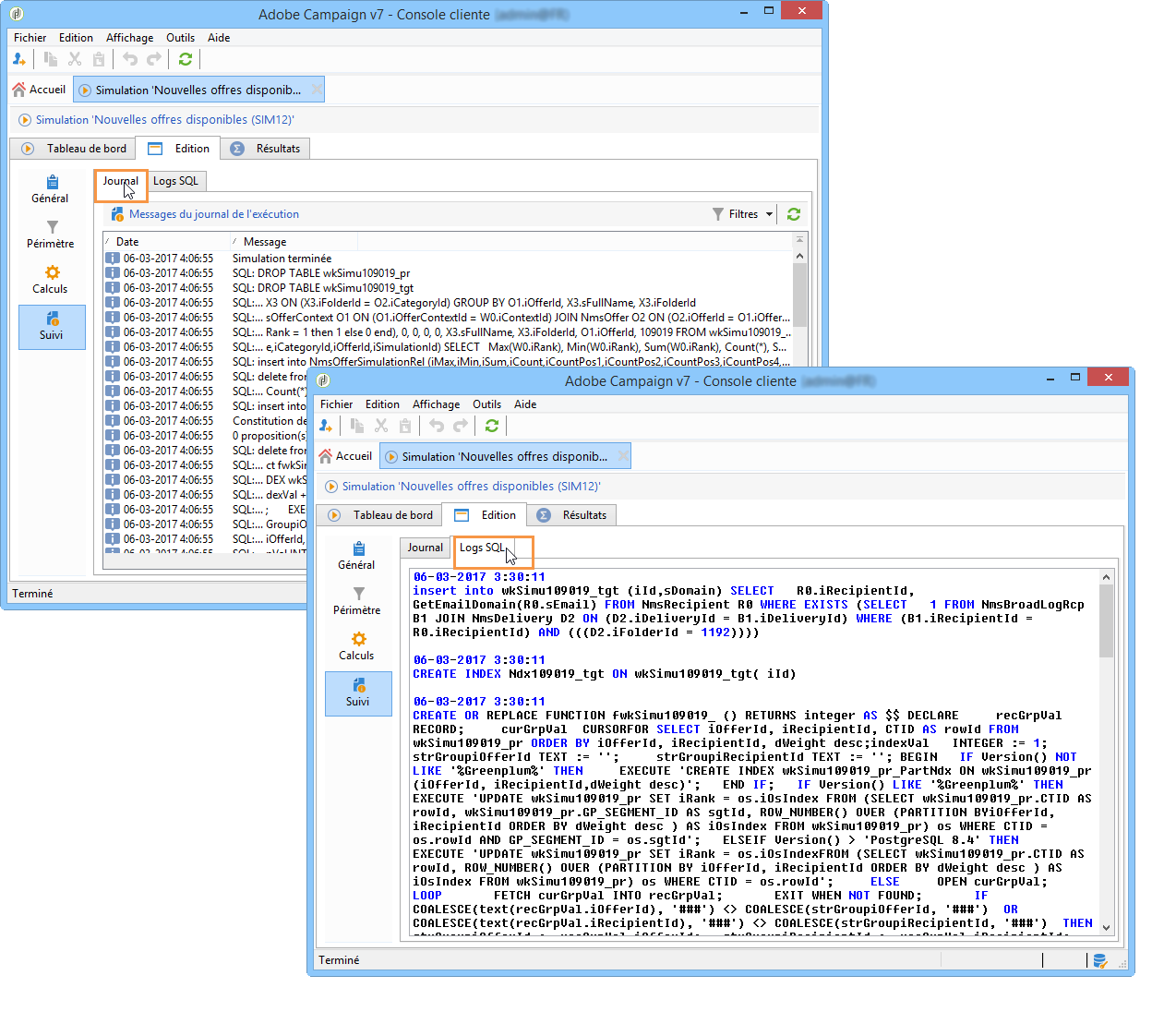Select Edition tab in back window
The image size is (1164, 1036).
(x=179, y=149)
